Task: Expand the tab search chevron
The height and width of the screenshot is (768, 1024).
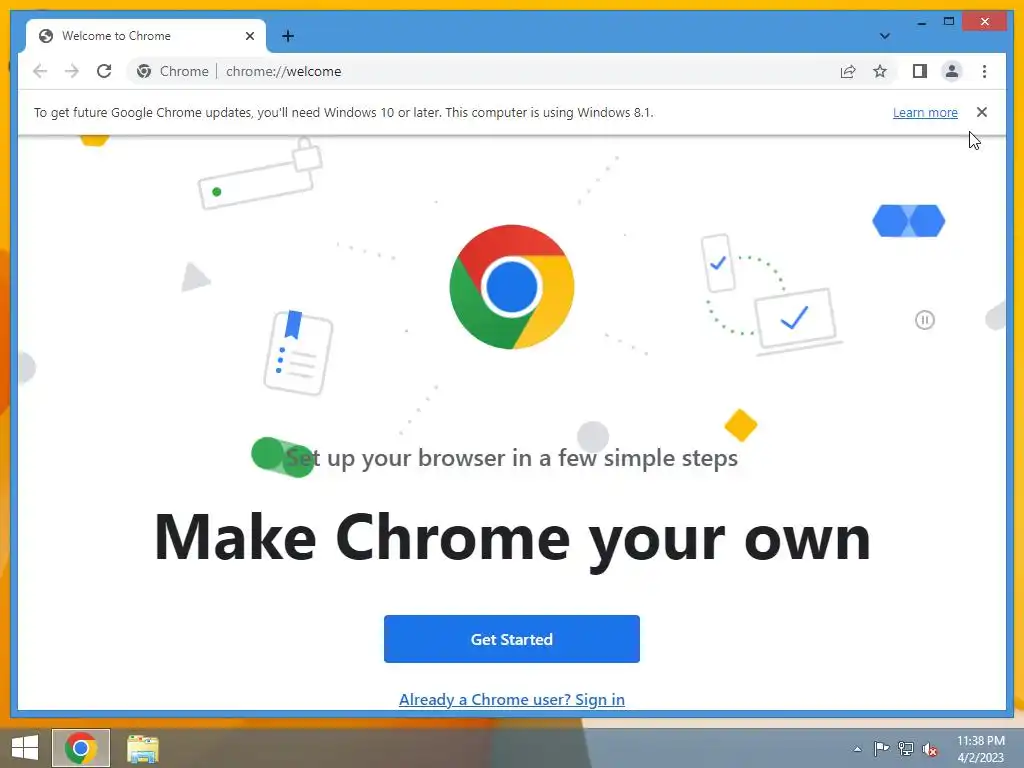Action: [x=884, y=36]
